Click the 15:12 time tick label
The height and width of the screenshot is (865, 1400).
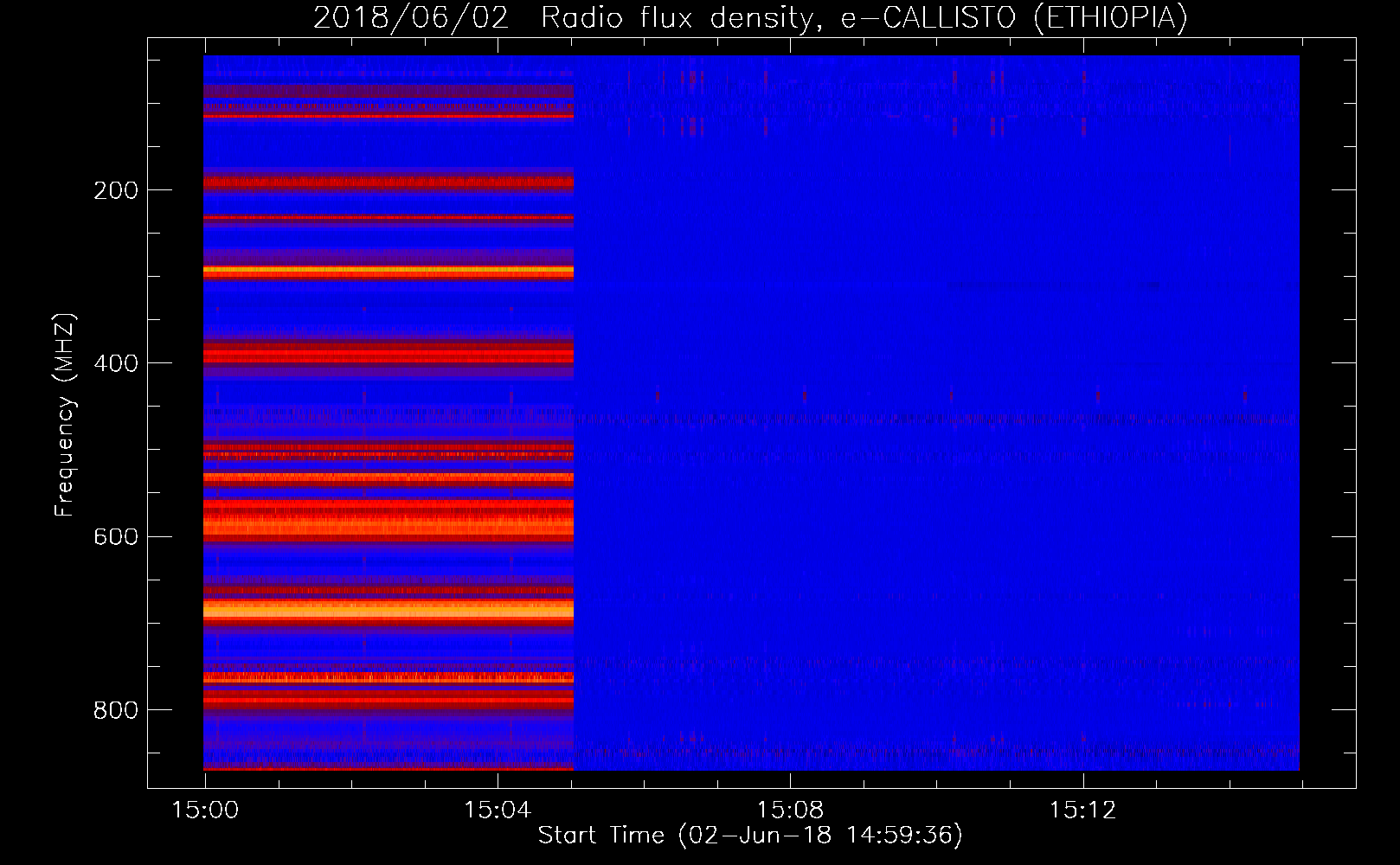coord(1082,810)
